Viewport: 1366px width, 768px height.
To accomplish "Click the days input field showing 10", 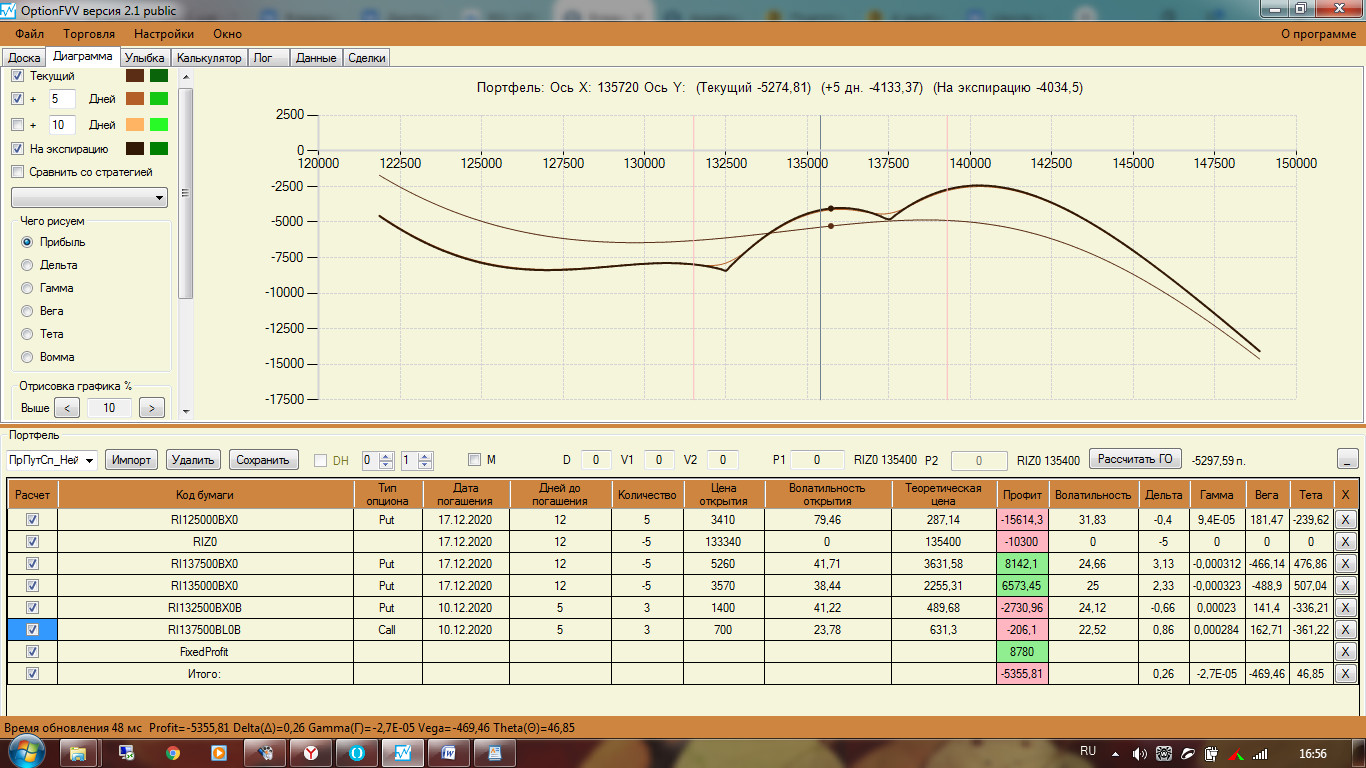I will click(63, 125).
